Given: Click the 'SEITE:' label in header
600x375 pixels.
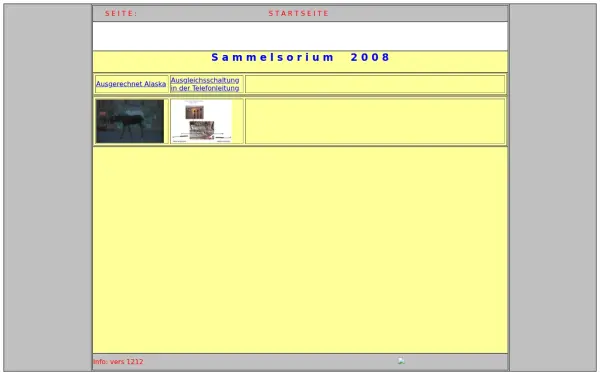Looking at the screenshot, I should point(121,13).
